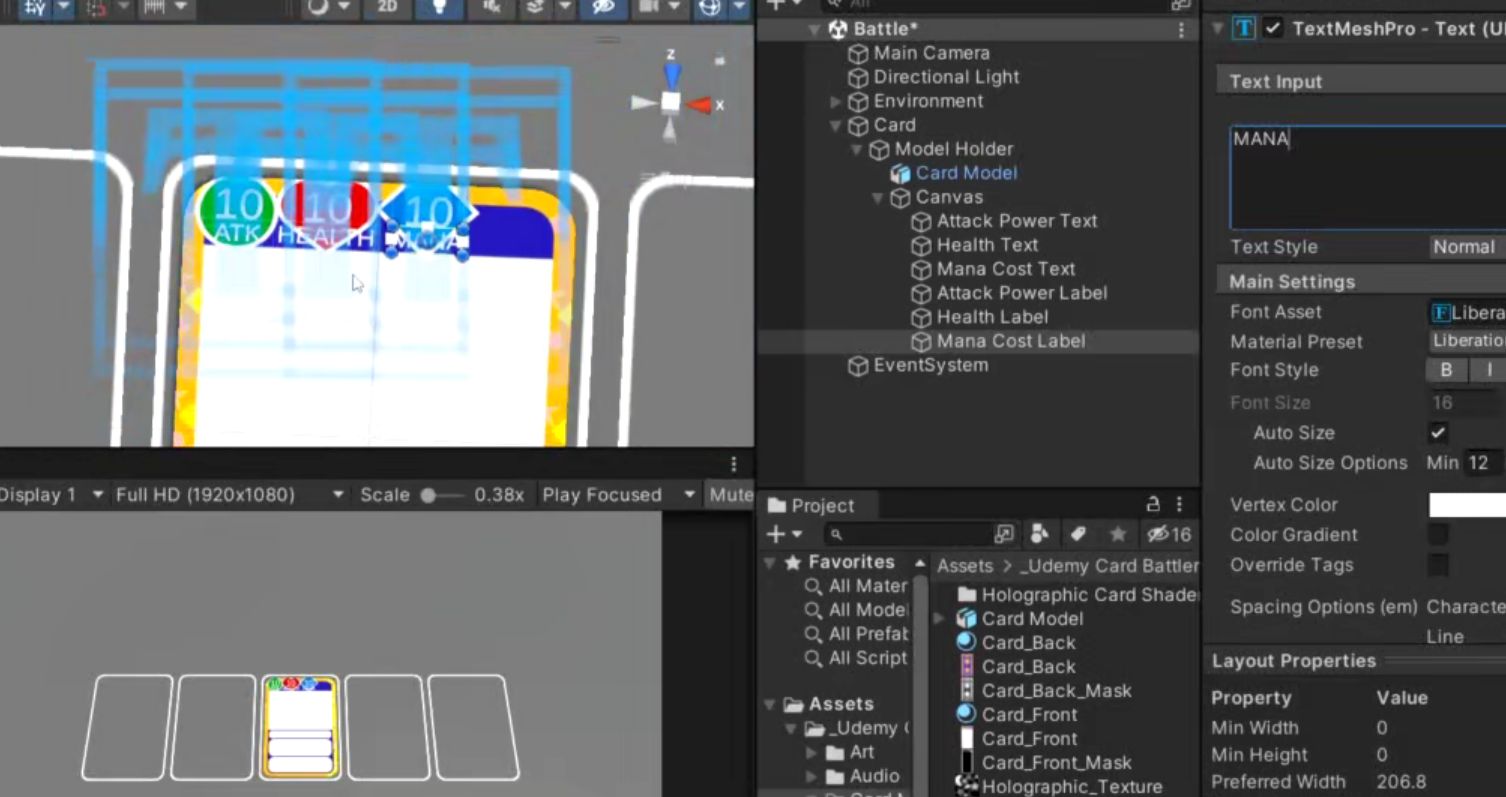This screenshot has height=797, width=1506.
Task: Open the Vertex Color white swatch
Action: point(1467,505)
